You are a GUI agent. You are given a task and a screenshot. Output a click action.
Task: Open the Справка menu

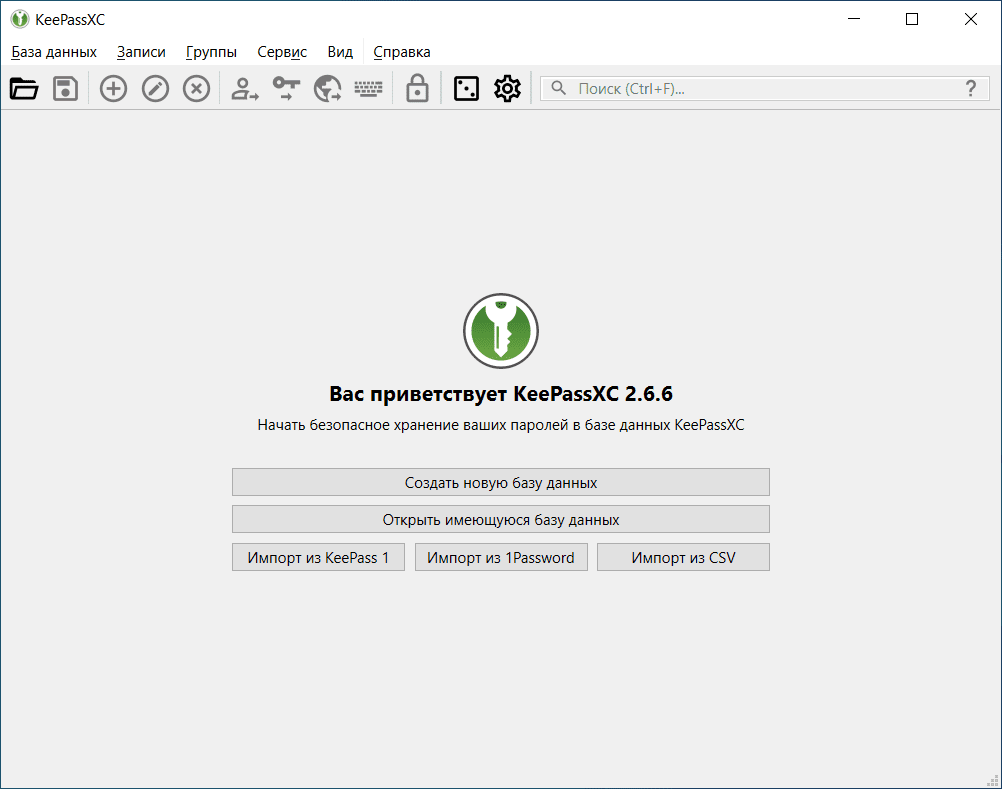402,52
